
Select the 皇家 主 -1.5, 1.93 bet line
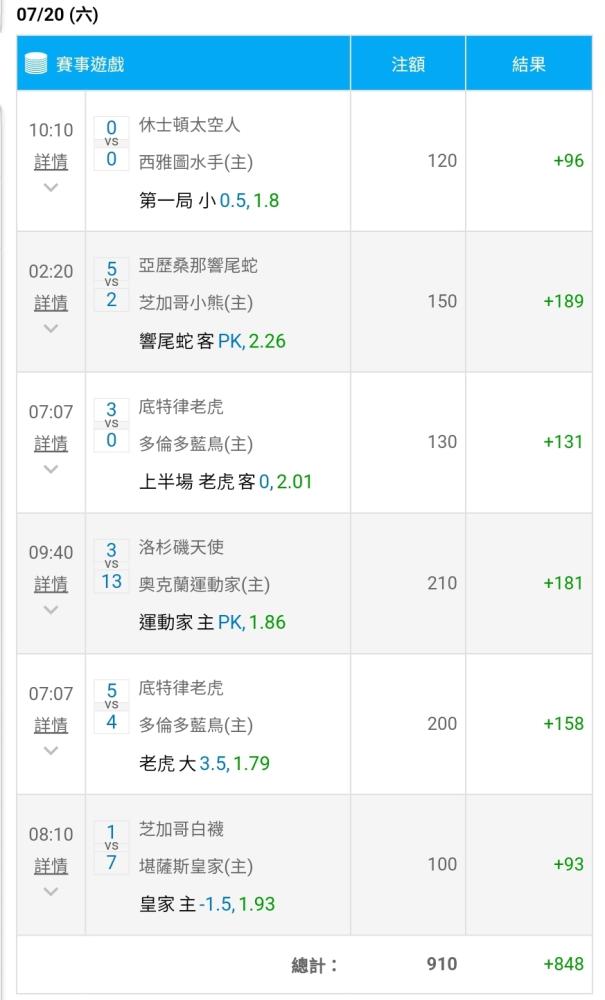207,904
